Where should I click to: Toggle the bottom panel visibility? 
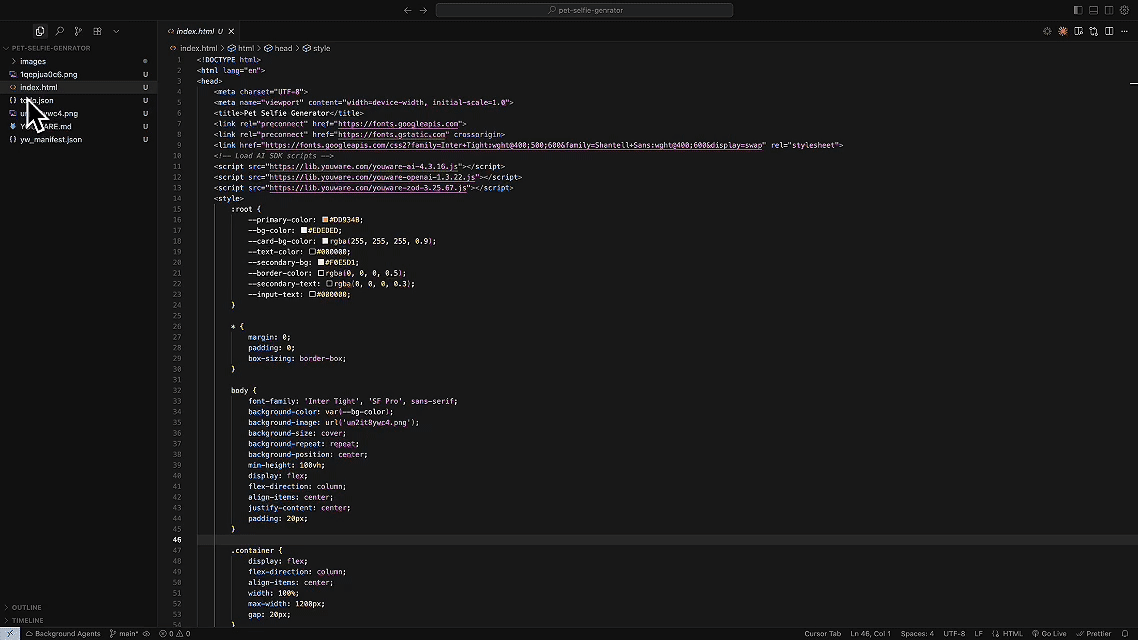click(1094, 9)
